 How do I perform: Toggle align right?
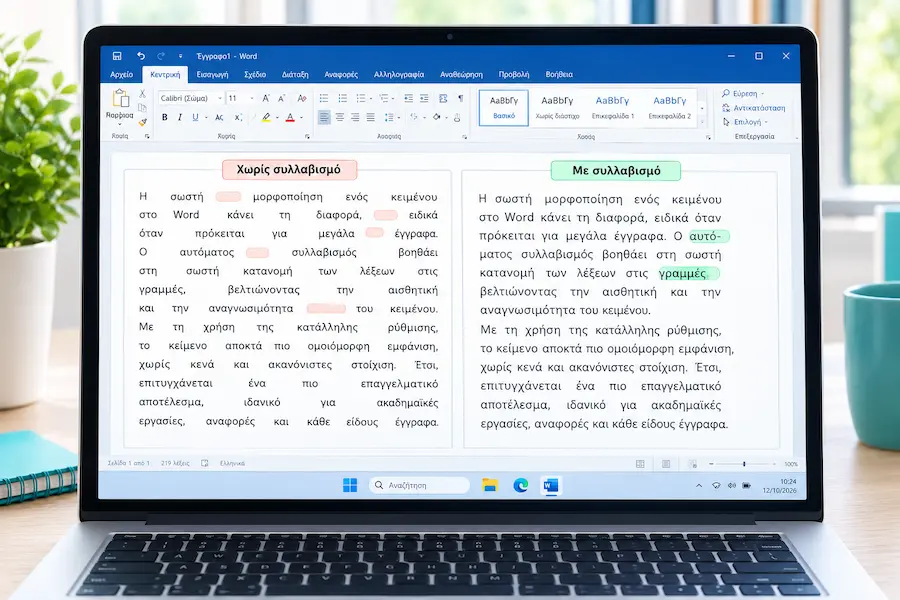click(x=355, y=117)
